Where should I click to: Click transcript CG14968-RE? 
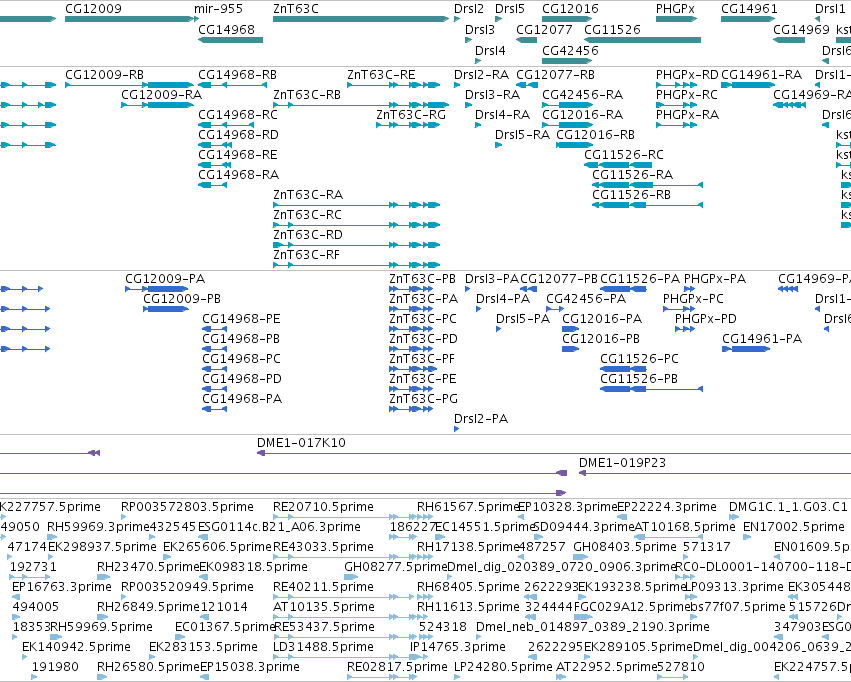click(x=238, y=155)
